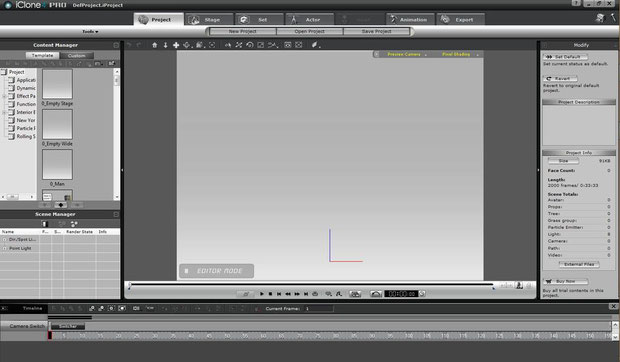Select the Move object tool (cross arrows)
620x362 pixels.
pyautogui.click(x=176, y=45)
